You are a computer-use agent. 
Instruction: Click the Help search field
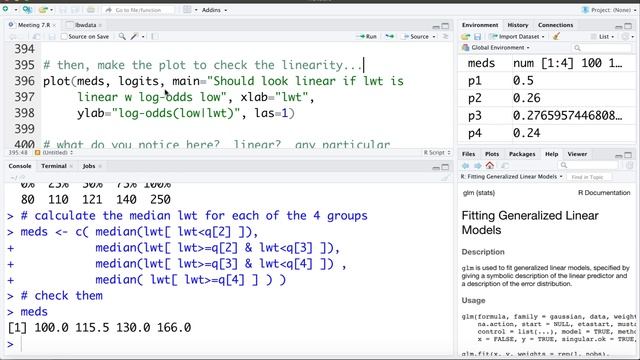(588, 165)
